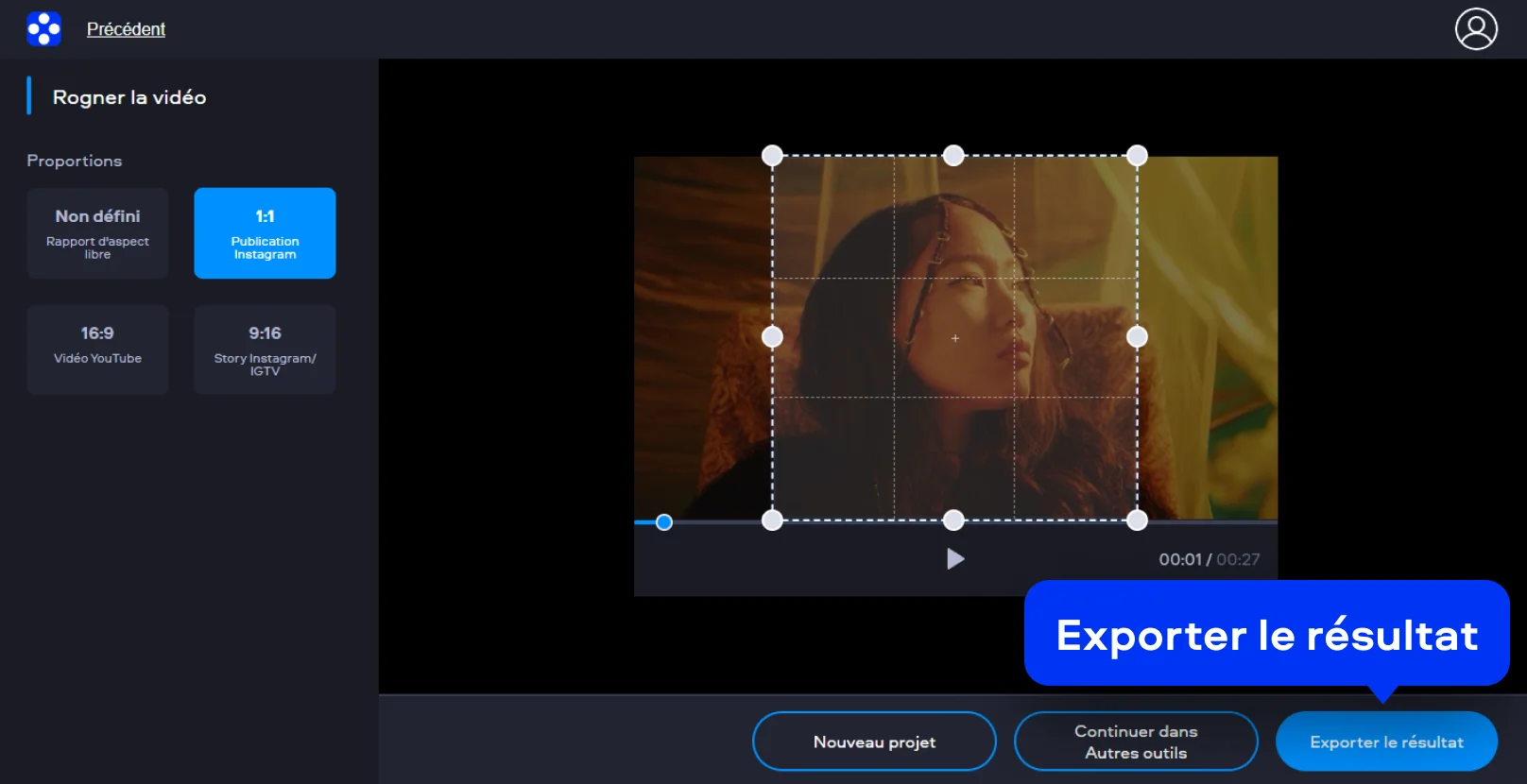The image size is (1527, 784).
Task: Click the Exporter le résultat button
Action: [1386, 741]
